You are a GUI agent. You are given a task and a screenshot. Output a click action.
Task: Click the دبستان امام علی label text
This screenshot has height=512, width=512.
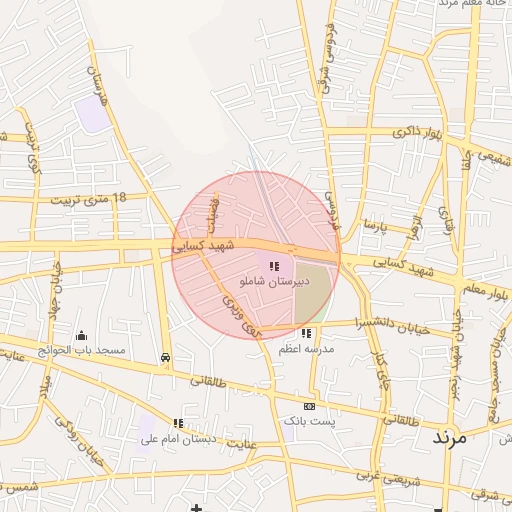tap(178, 439)
